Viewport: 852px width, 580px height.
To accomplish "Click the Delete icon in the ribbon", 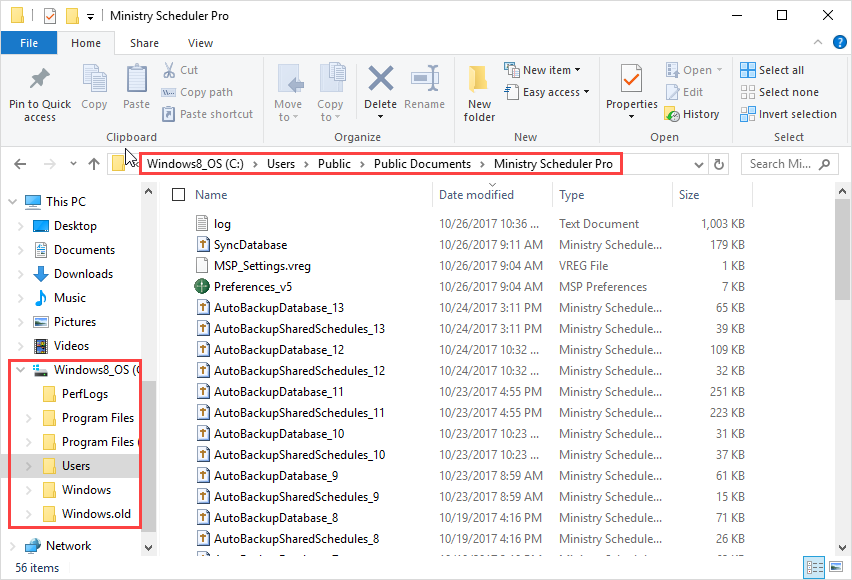I will pyautogui.click(x=380, y=80).
